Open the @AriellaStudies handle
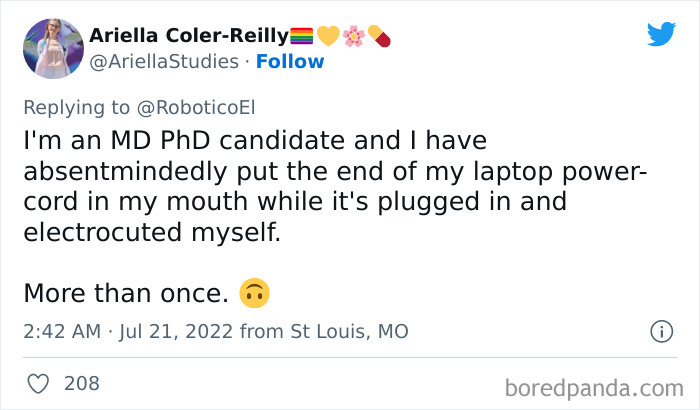Image resolution: width=700 pixels, height=410 pixels. pyautogui.click(x=162, y=62)
